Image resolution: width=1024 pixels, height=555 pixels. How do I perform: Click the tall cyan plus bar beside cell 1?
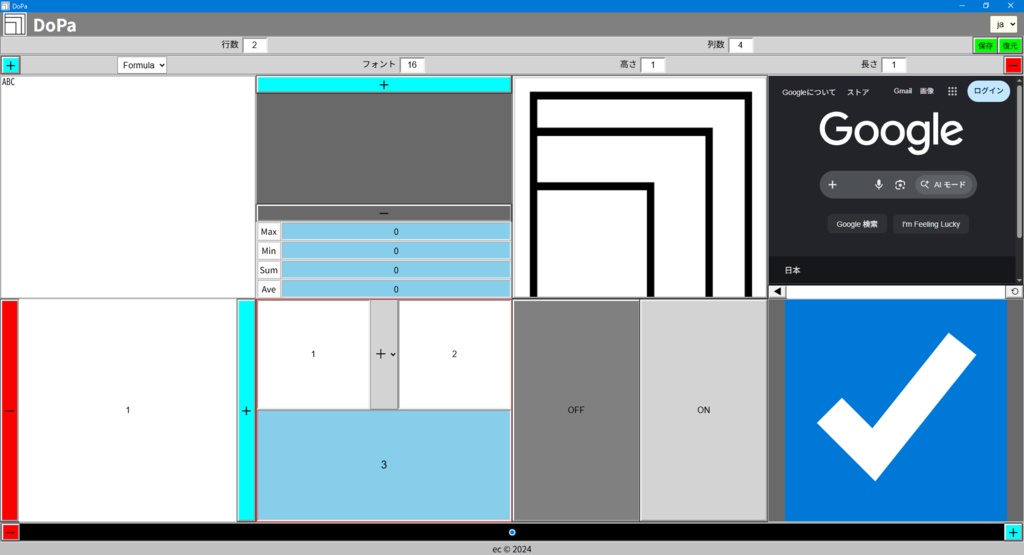(246, 410)
